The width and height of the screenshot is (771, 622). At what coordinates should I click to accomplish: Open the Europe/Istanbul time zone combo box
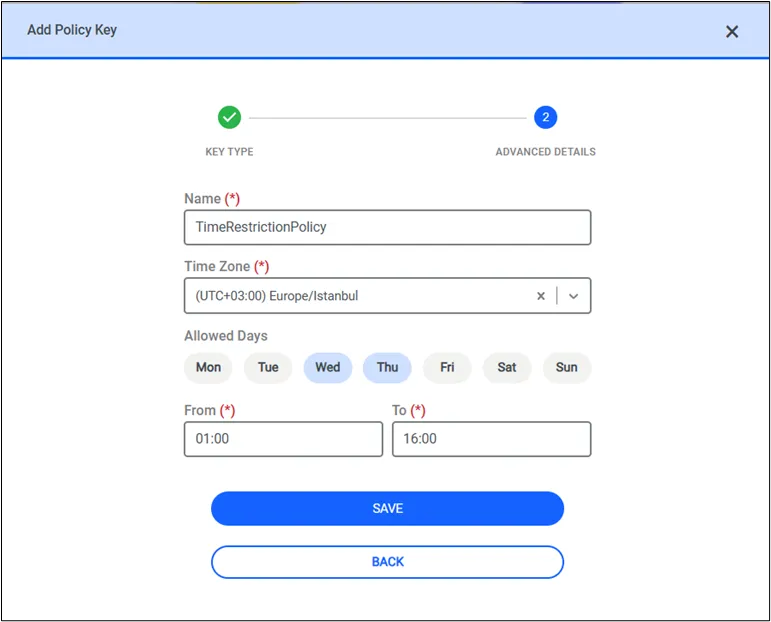point(387,296)
